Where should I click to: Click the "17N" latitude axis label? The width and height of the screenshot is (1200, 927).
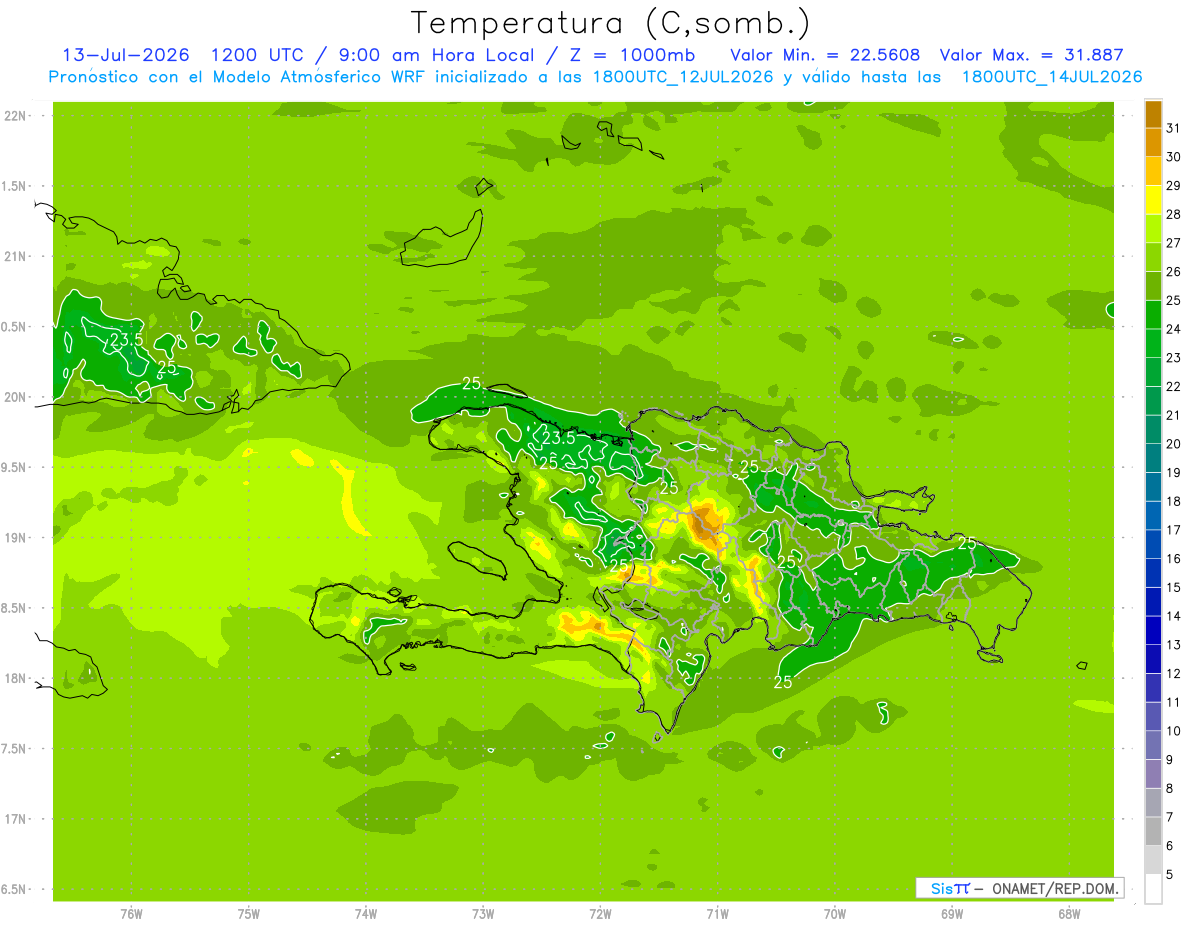tap(15, 819)
